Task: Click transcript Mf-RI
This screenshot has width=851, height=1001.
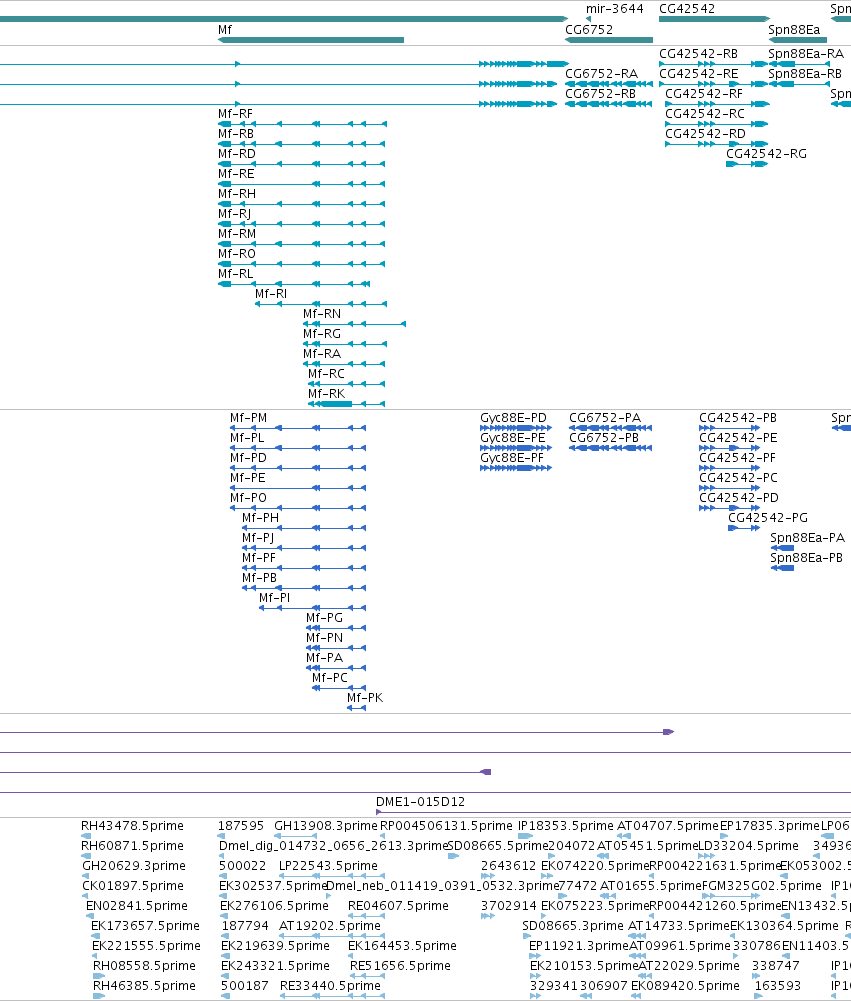Action: (x=271, y=294)
